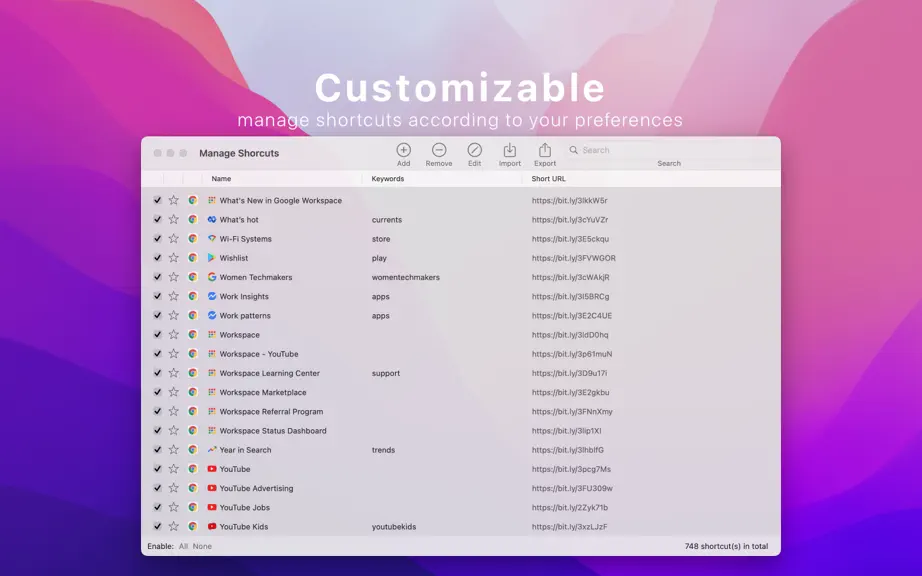Star the YouTube Jobs shortcut

(x=173, y=507)
